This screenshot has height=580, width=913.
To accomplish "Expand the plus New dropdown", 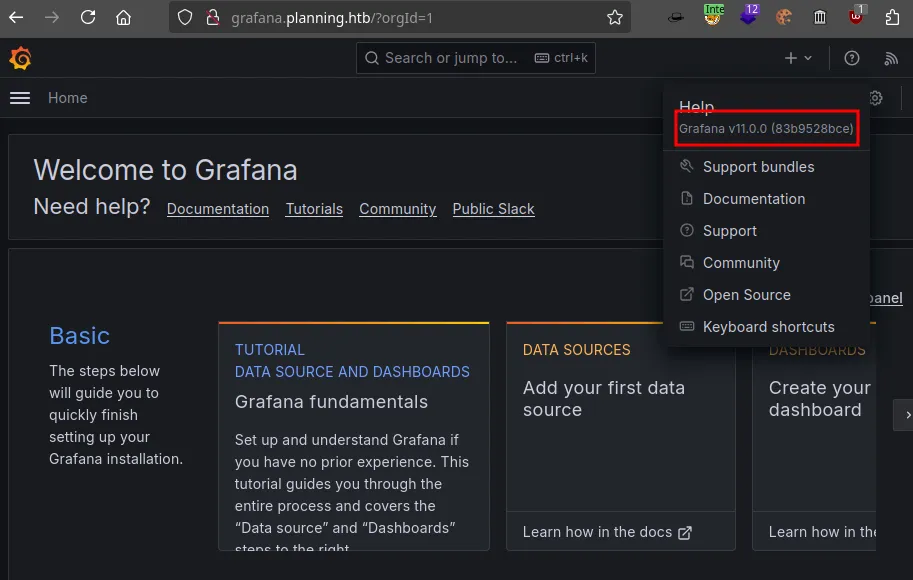I will coord(798,59).
